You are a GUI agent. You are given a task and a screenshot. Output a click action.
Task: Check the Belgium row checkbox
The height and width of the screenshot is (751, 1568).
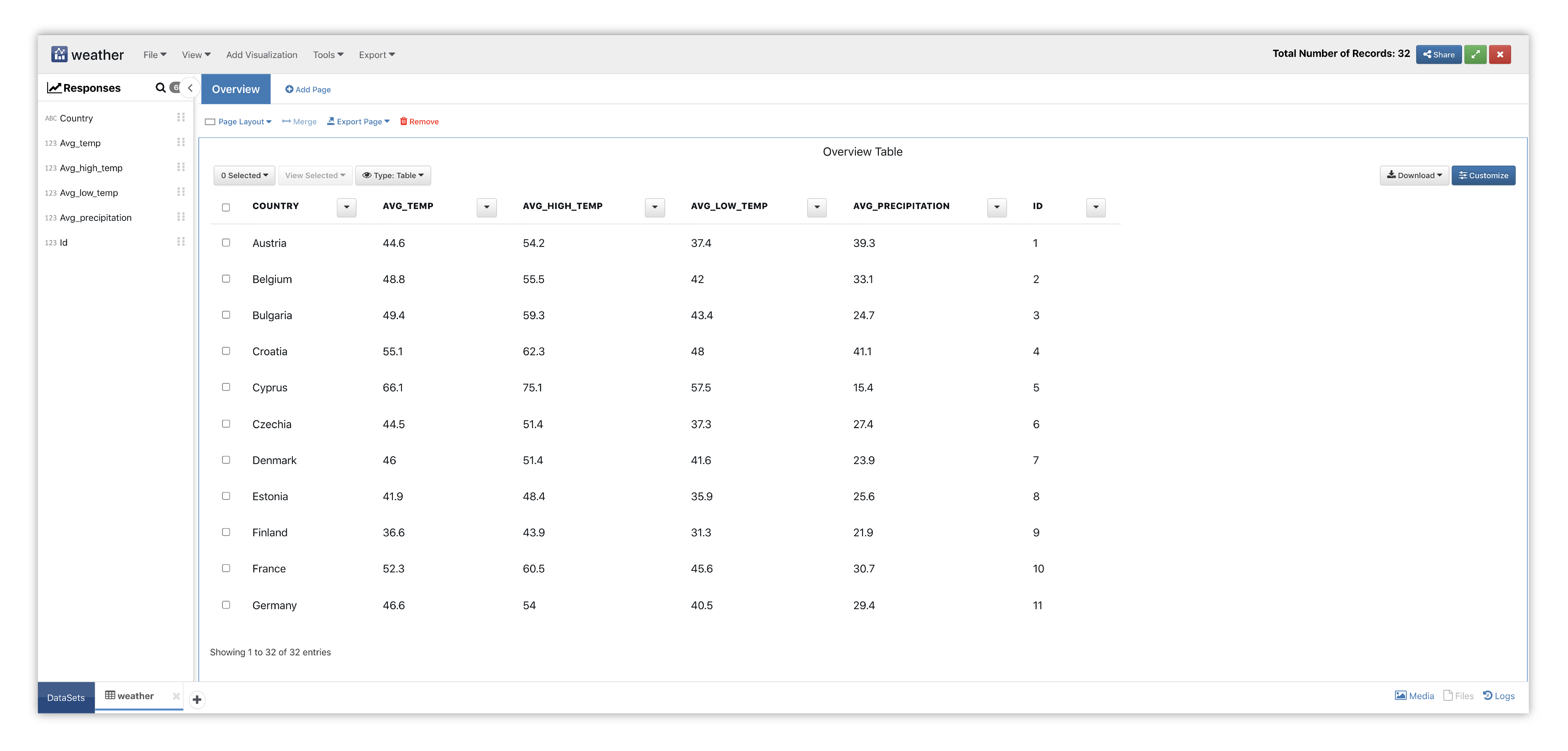coord(226,278)
